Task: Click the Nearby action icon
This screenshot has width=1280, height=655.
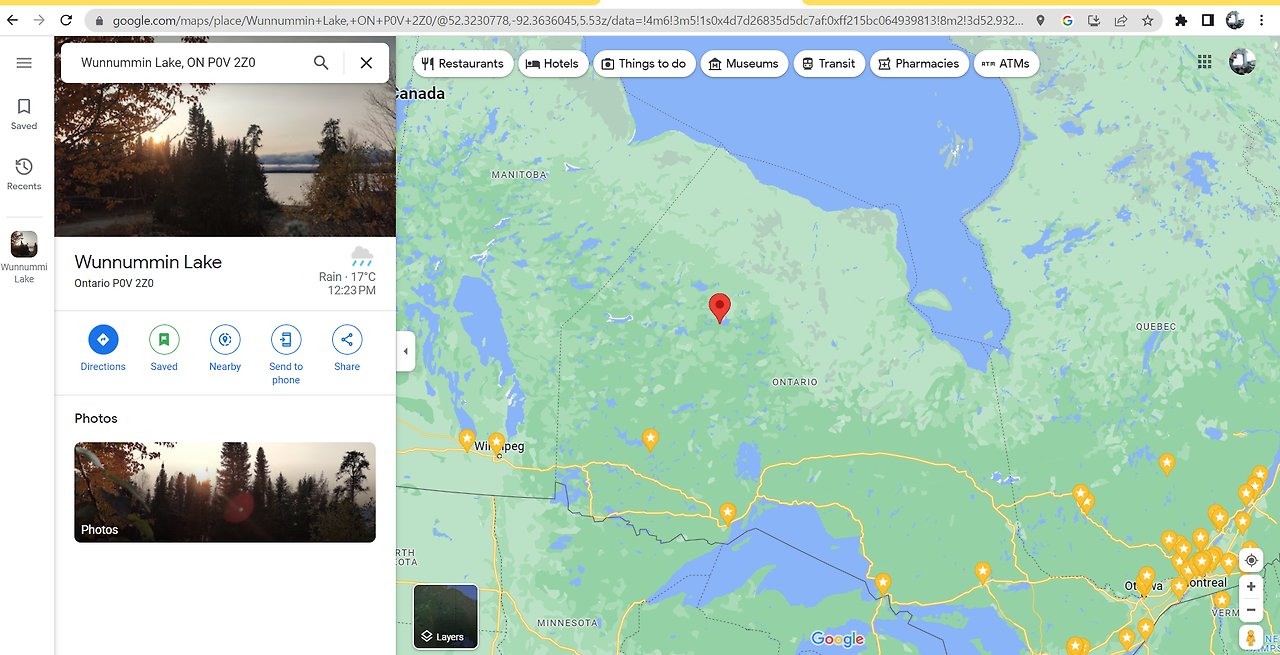Action: click(225, 340)
